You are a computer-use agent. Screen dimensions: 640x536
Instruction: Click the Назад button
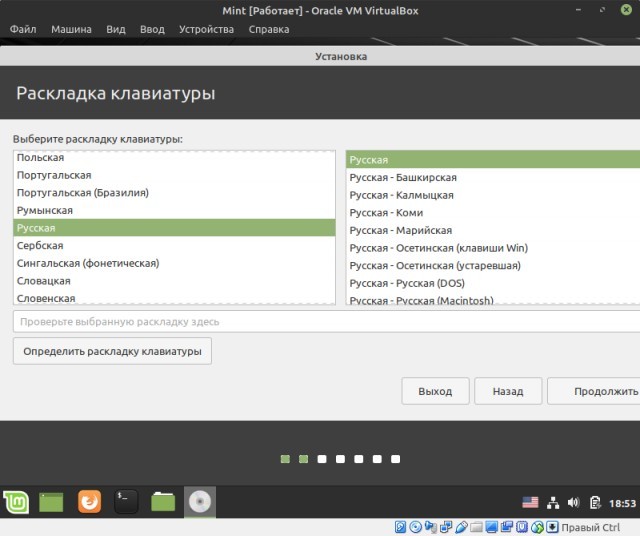point(508,391)
